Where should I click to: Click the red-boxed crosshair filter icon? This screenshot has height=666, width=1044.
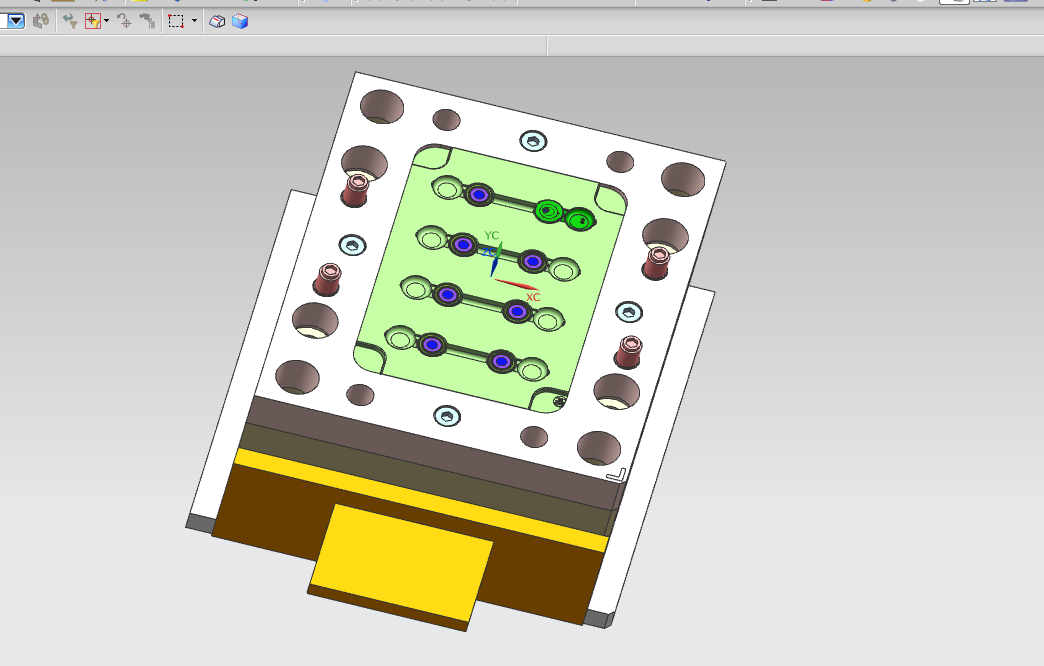93,20
